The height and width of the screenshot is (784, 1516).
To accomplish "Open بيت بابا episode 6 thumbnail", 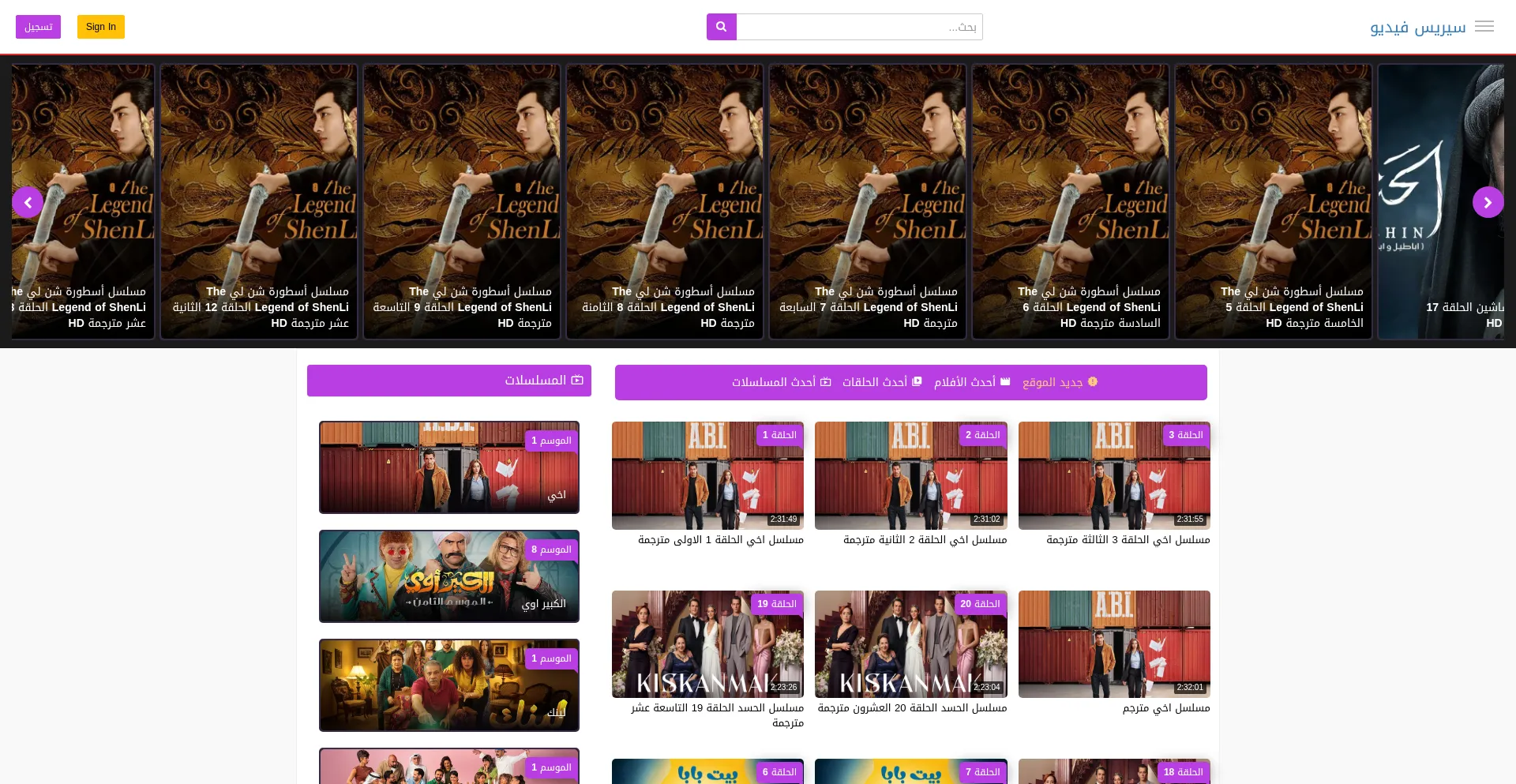I will [707, 771].
